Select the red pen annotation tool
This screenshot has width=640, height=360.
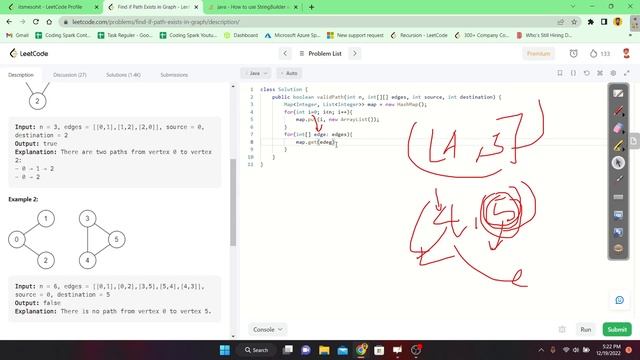[618, 111]
